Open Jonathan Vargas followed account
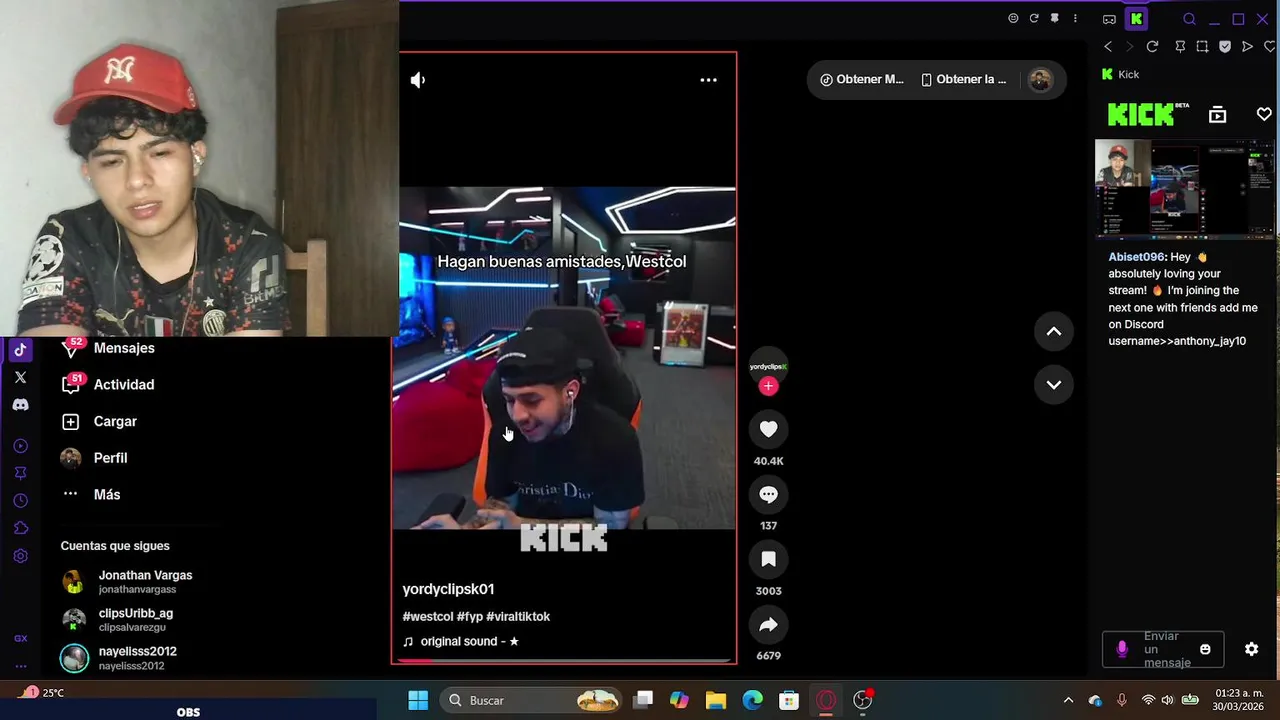The height and width of the screenshot is (720, 1280). point(126,582)
